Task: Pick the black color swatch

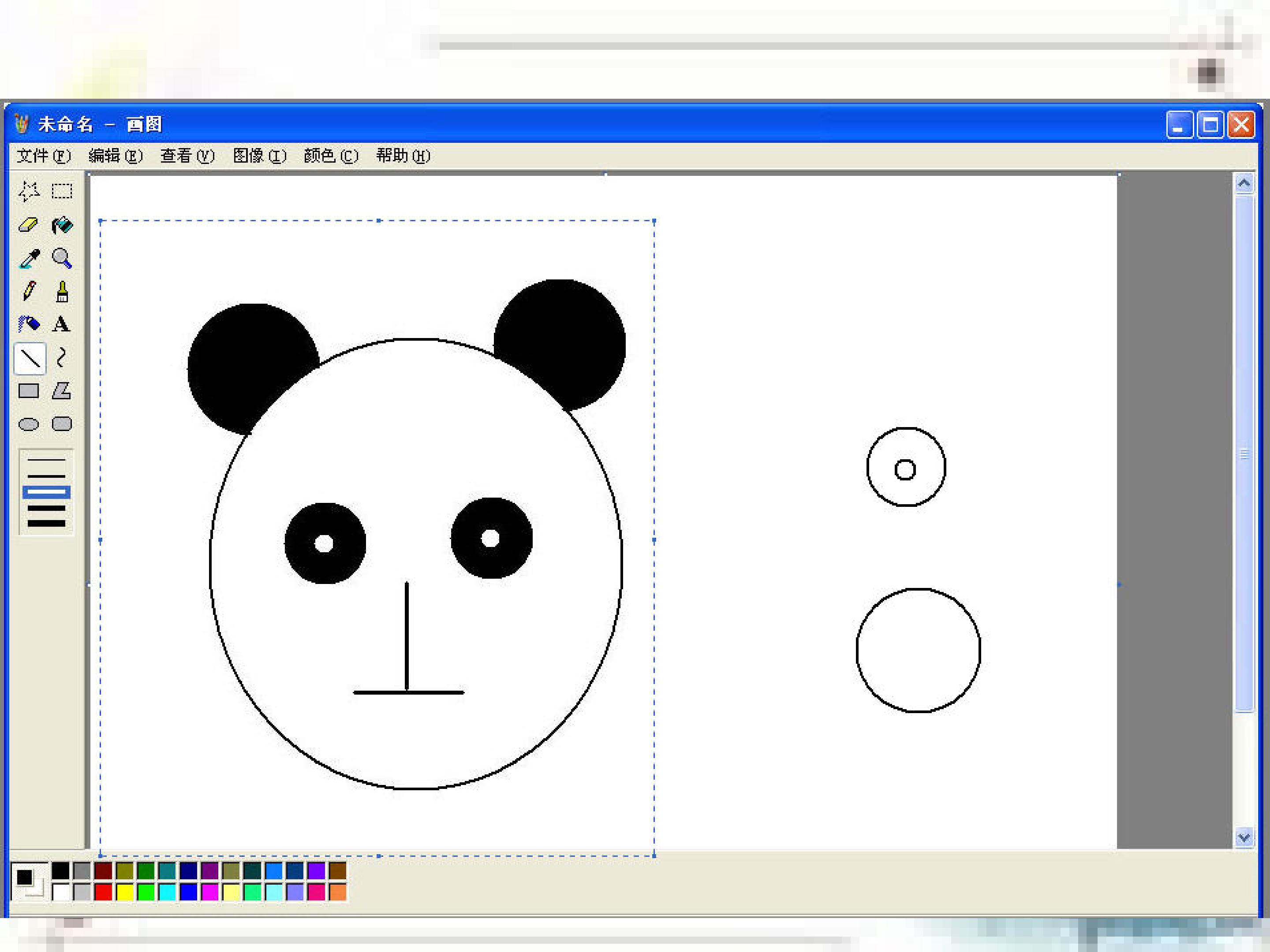Action: (x=60, y=870)
